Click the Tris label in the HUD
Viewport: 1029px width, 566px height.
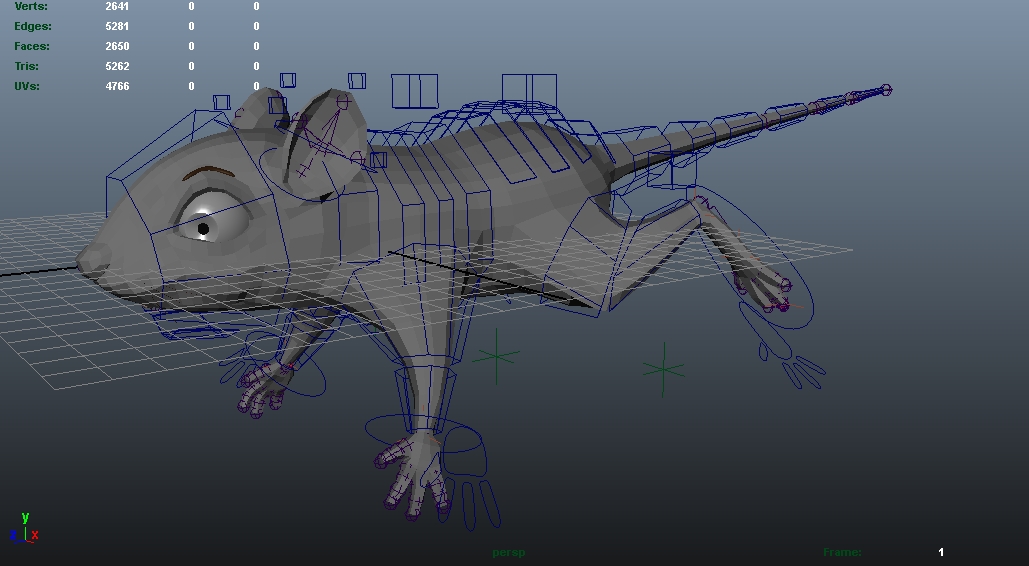[26, 66]
